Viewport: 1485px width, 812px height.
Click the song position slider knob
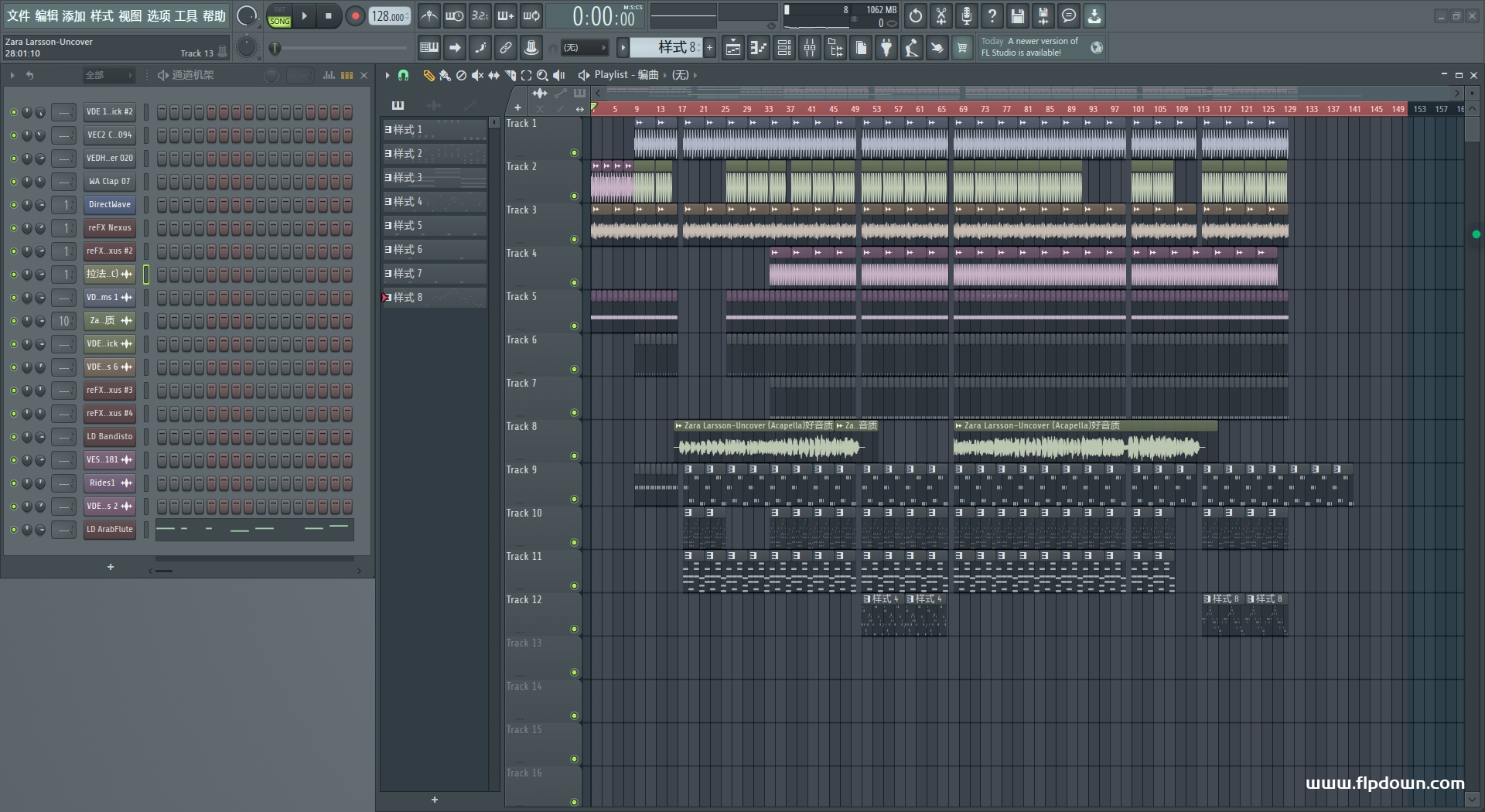click(x=275, y=48)
